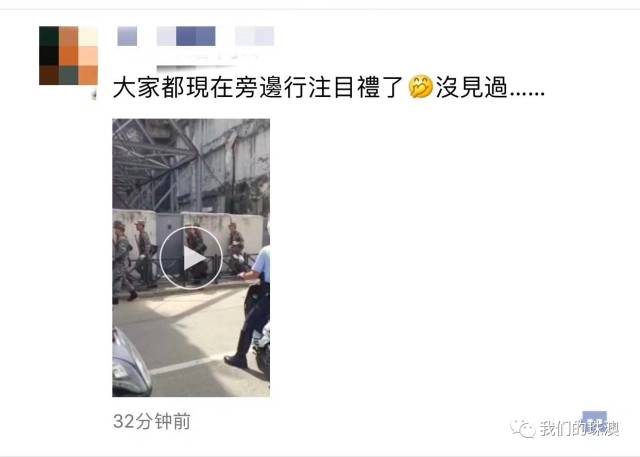Click the steel scaffolding in the video

click(156, 165)
